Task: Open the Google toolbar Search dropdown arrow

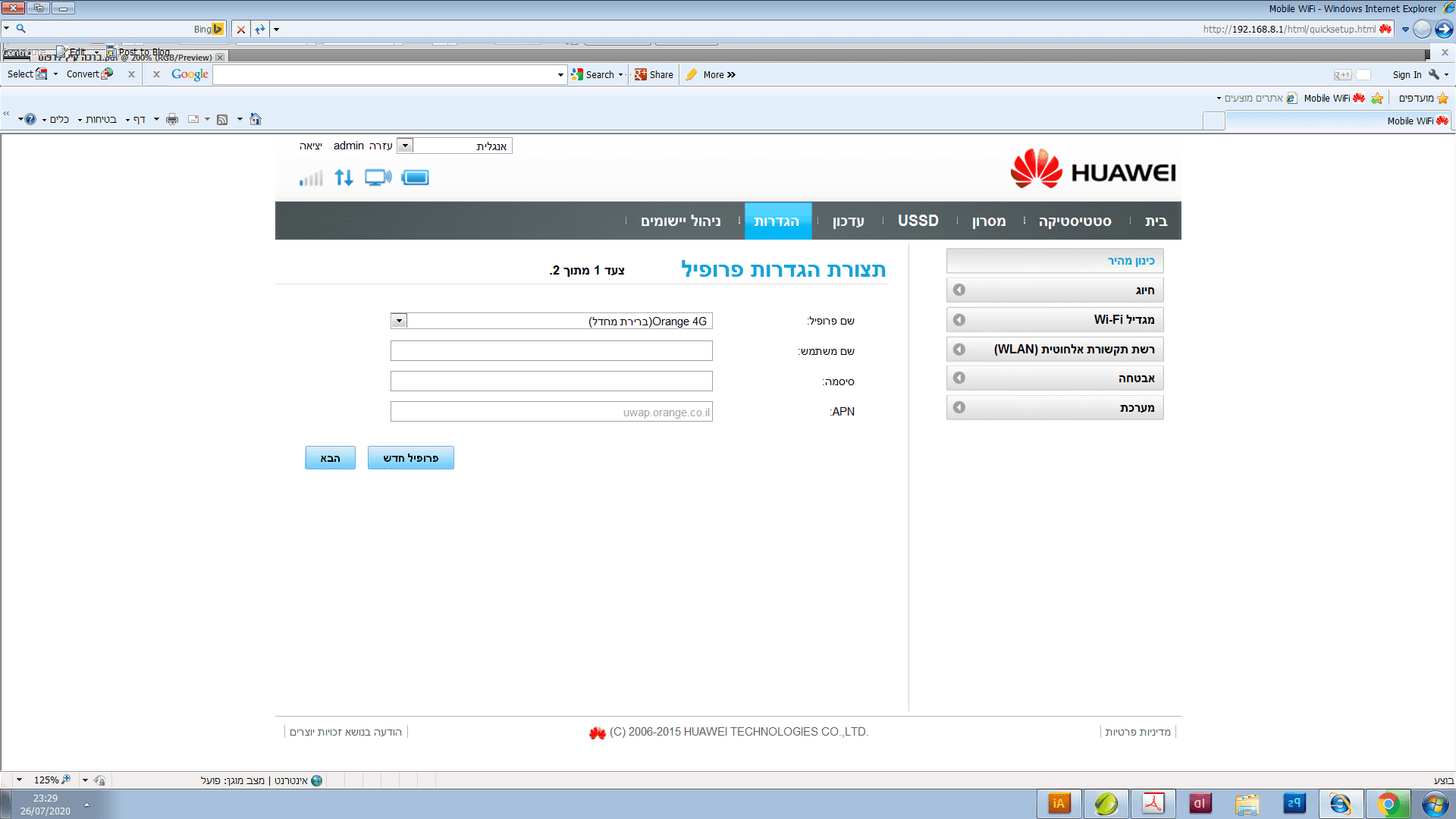Action: pos(620,74)
